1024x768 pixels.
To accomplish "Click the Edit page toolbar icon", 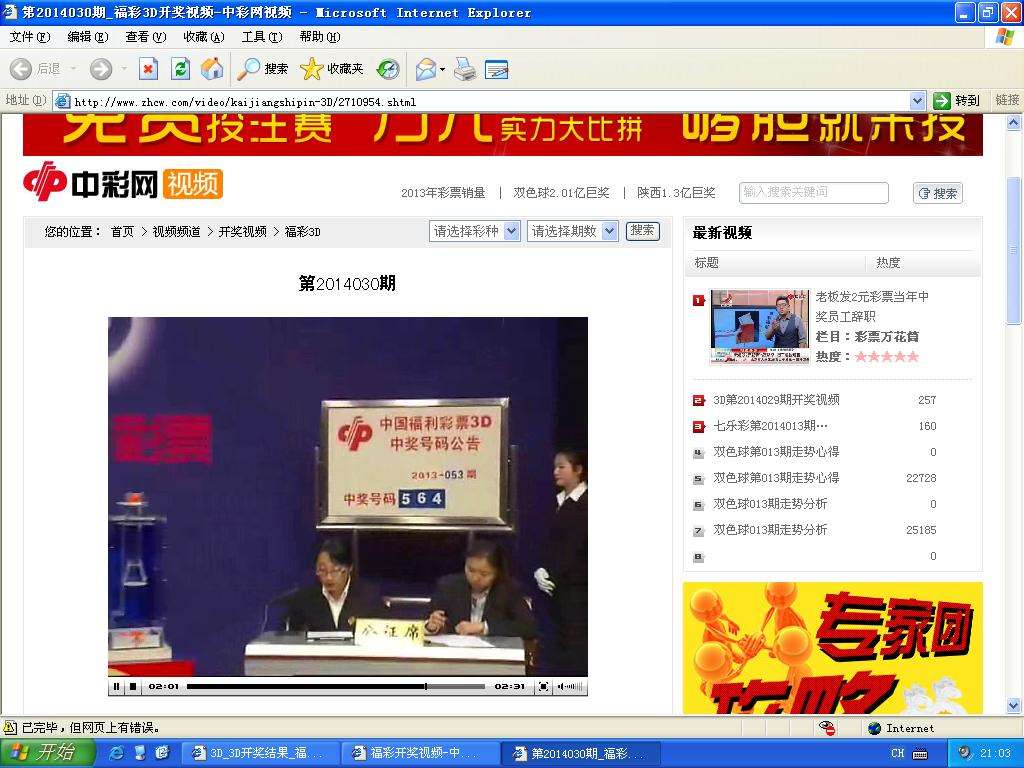I will pos(497,69).
